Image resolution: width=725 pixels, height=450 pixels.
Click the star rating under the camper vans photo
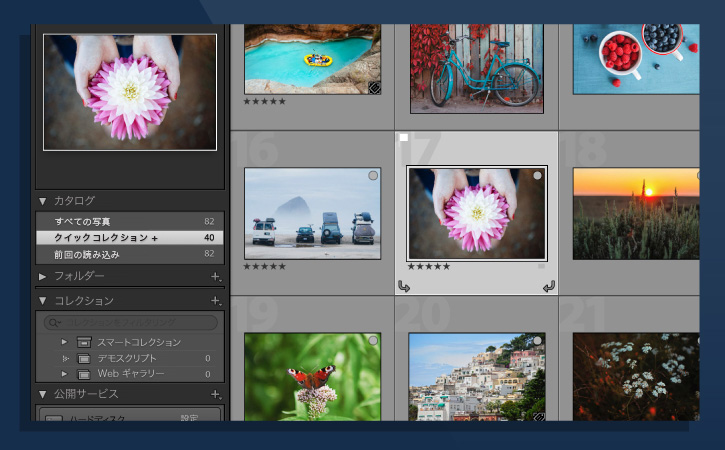[264, 266]
